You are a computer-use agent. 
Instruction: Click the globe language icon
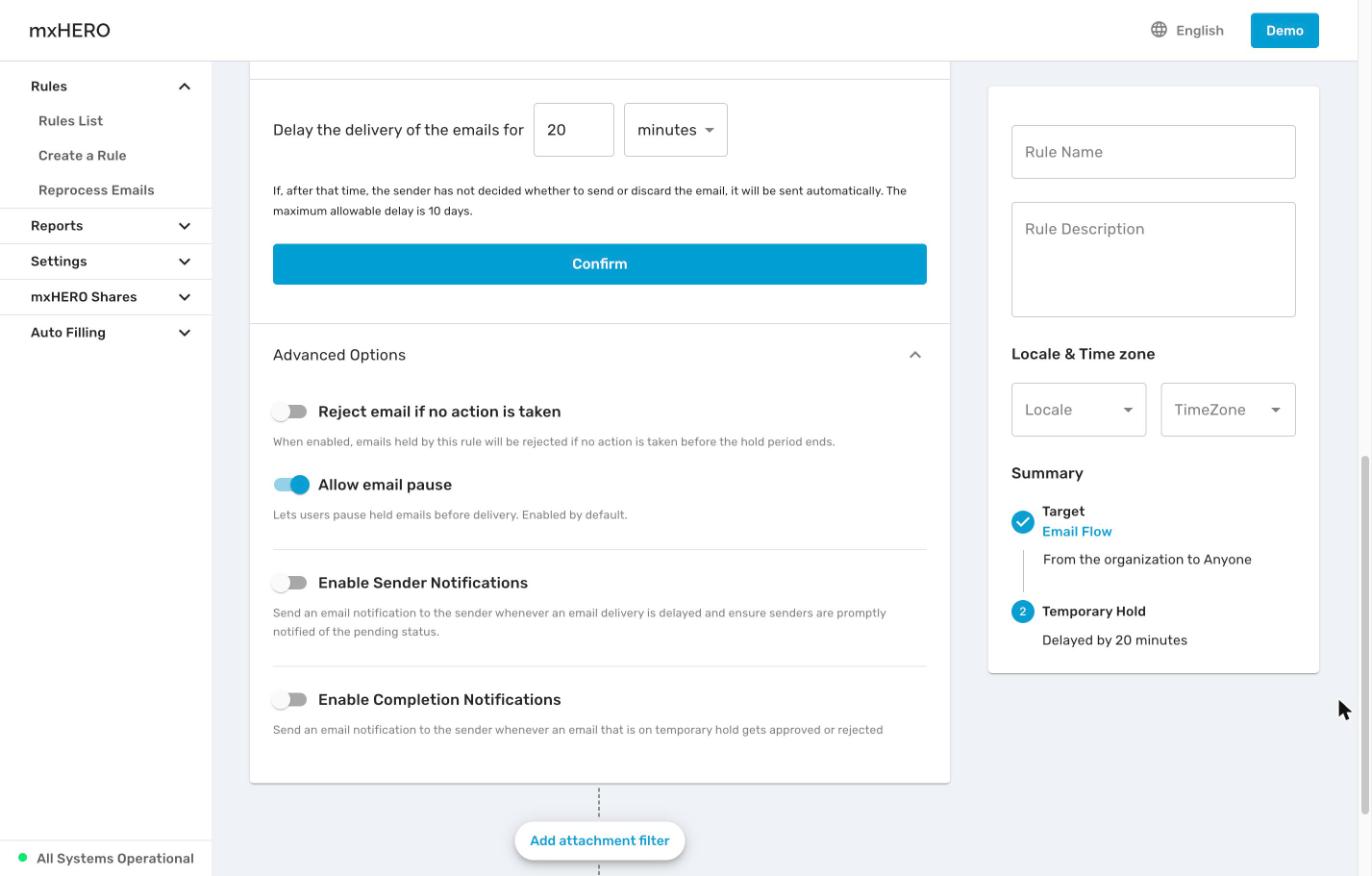pos(1159,30)
